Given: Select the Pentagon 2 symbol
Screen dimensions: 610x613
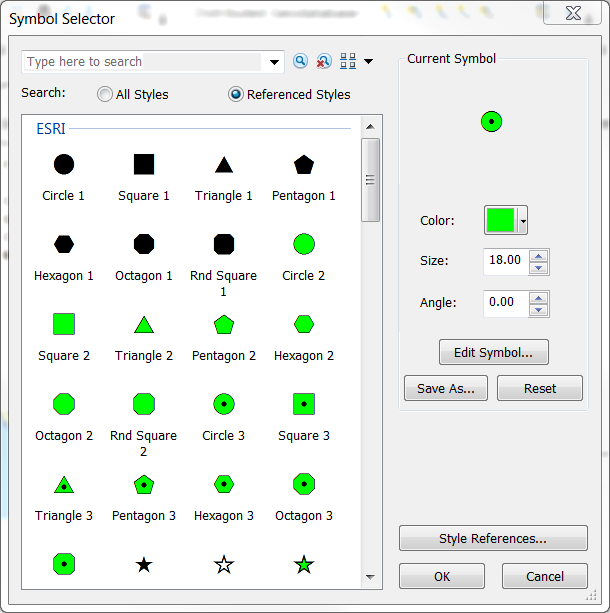Looking at the screenshot, I should pos(224,324).
